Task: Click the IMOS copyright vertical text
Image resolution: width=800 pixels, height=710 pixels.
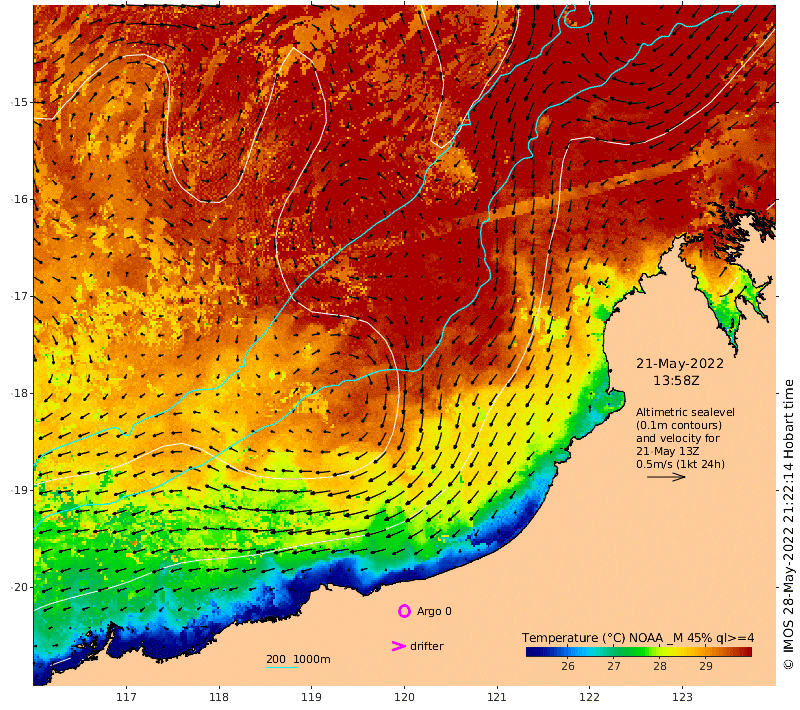Action: point(789,524)
